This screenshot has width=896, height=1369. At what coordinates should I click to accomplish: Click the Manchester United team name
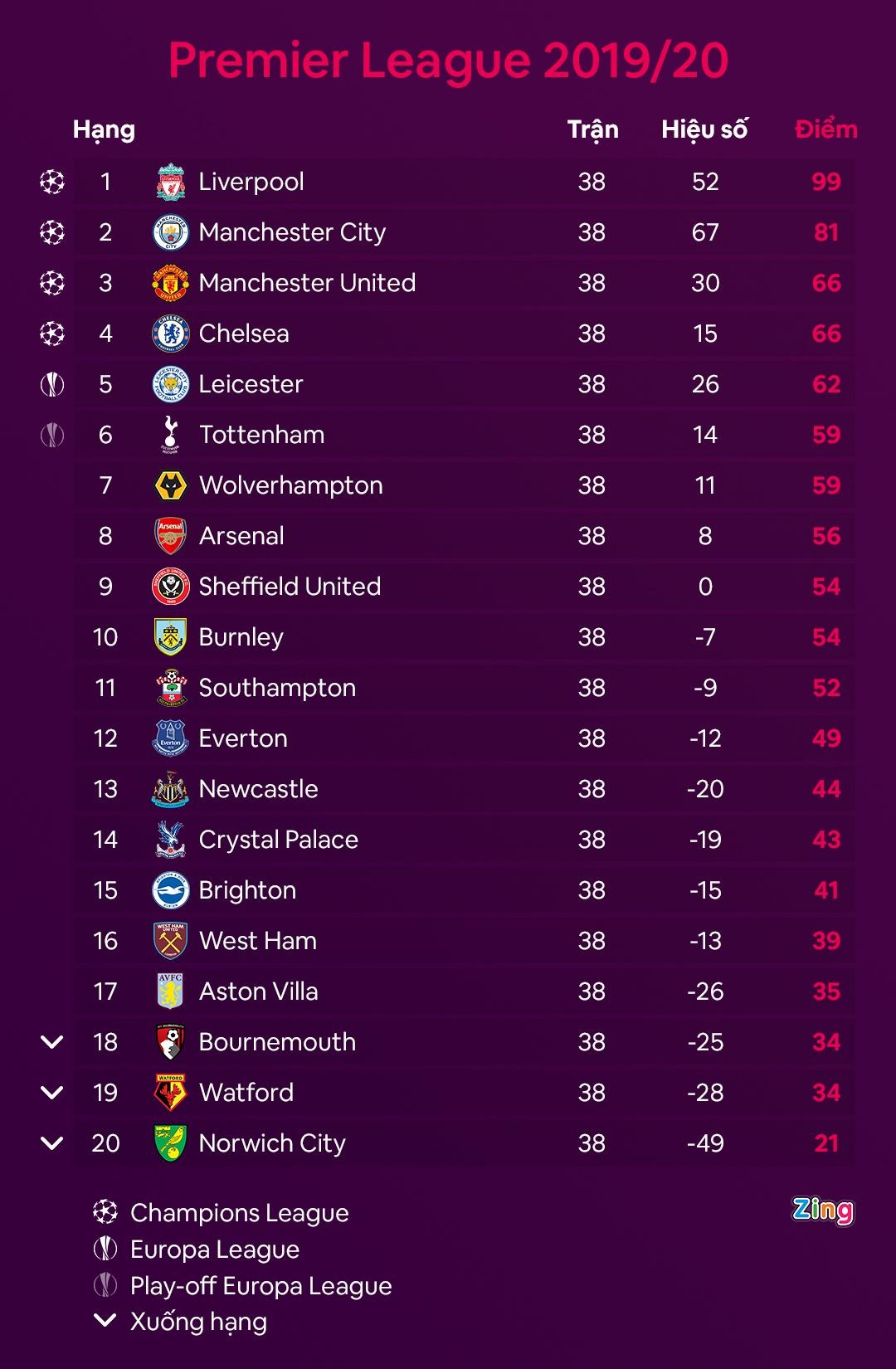(x=307, y=283)
